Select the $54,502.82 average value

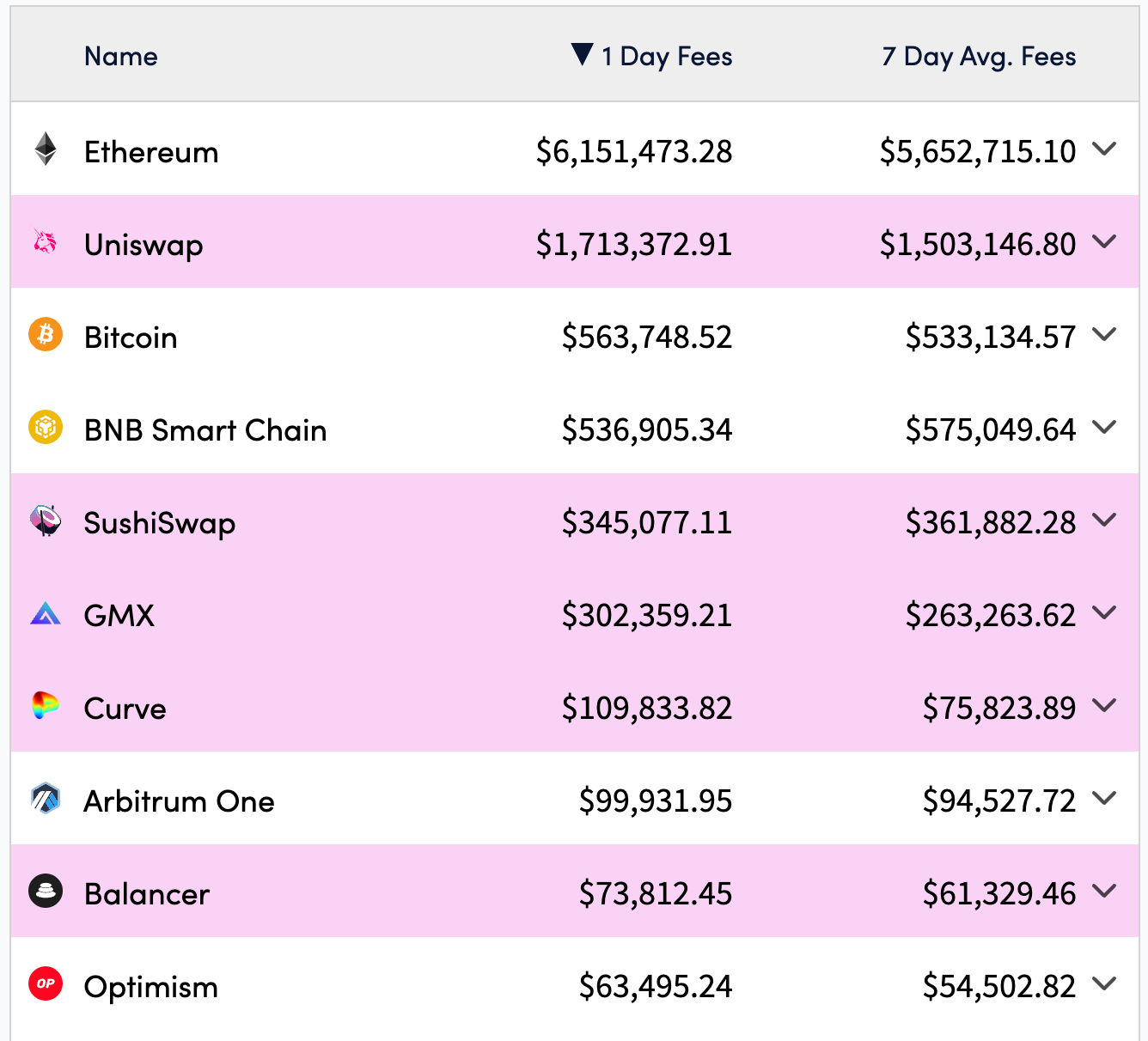pos(999,987)
